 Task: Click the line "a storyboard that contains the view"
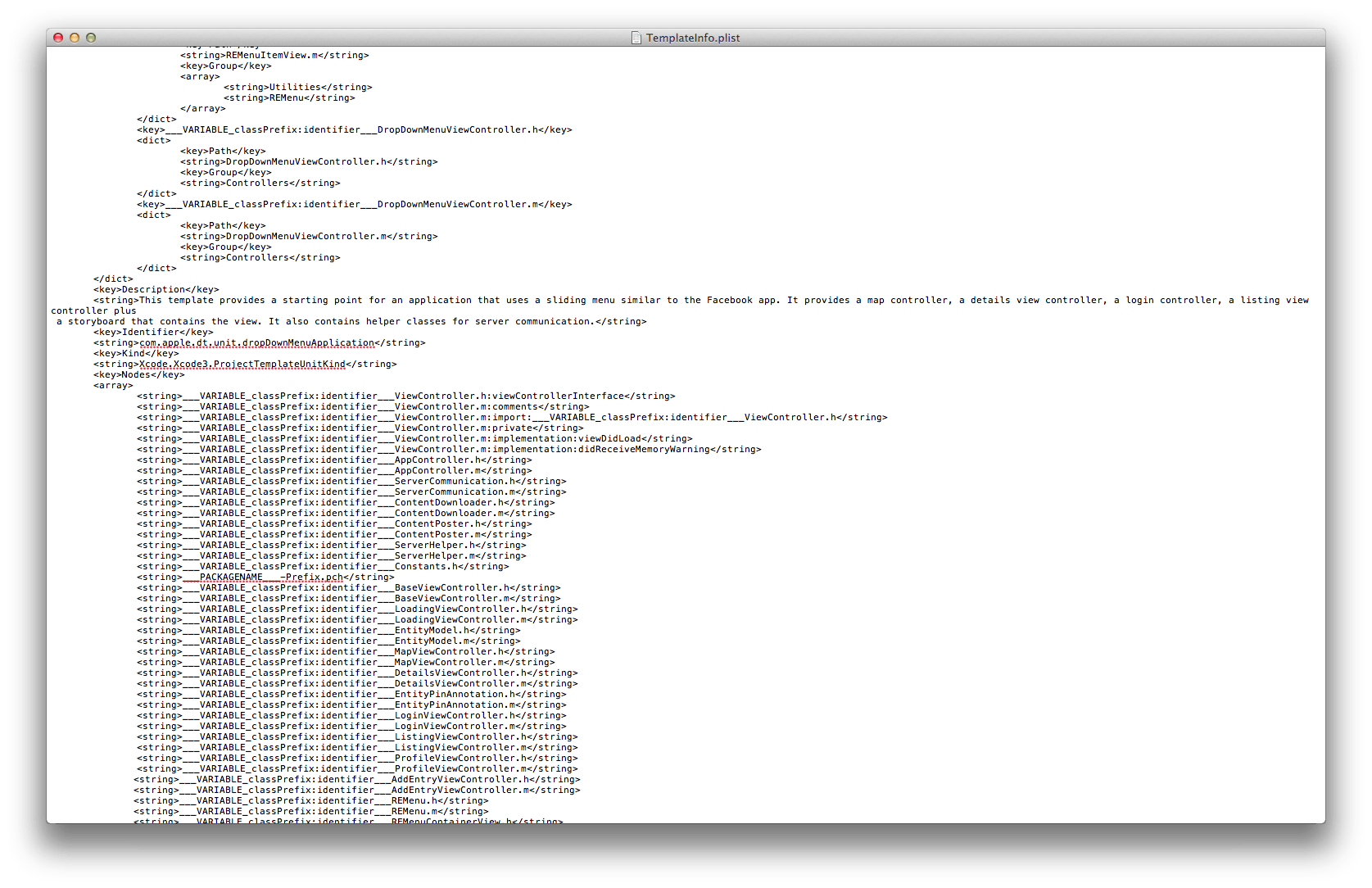[351, 321]
